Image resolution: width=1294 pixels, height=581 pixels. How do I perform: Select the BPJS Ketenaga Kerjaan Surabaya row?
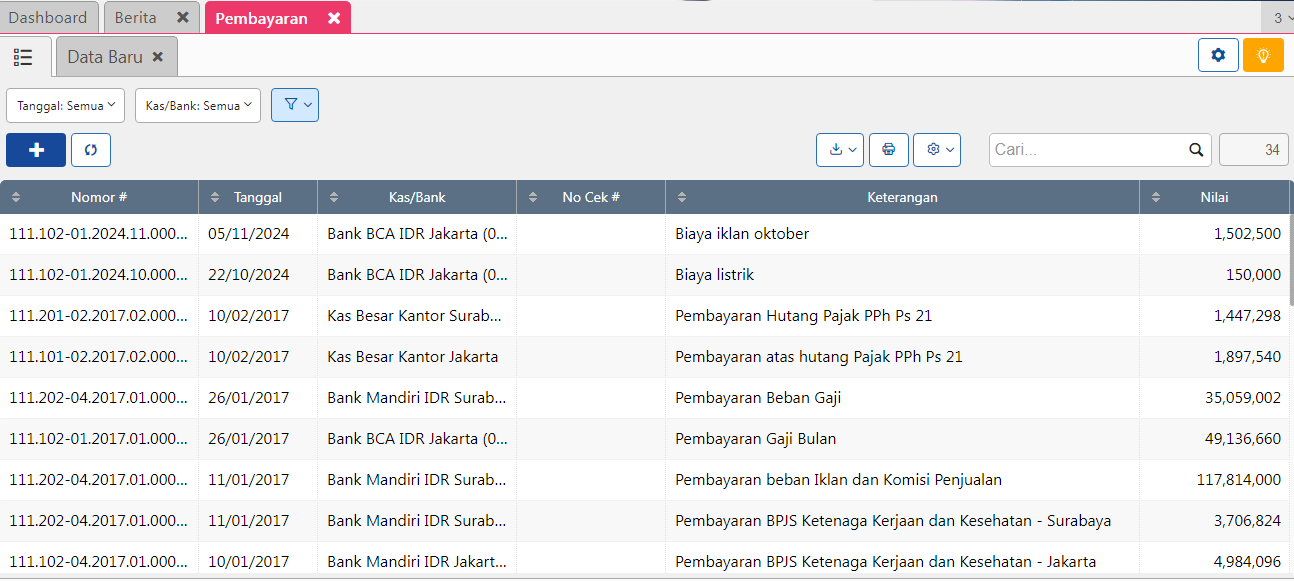[645, 521]
